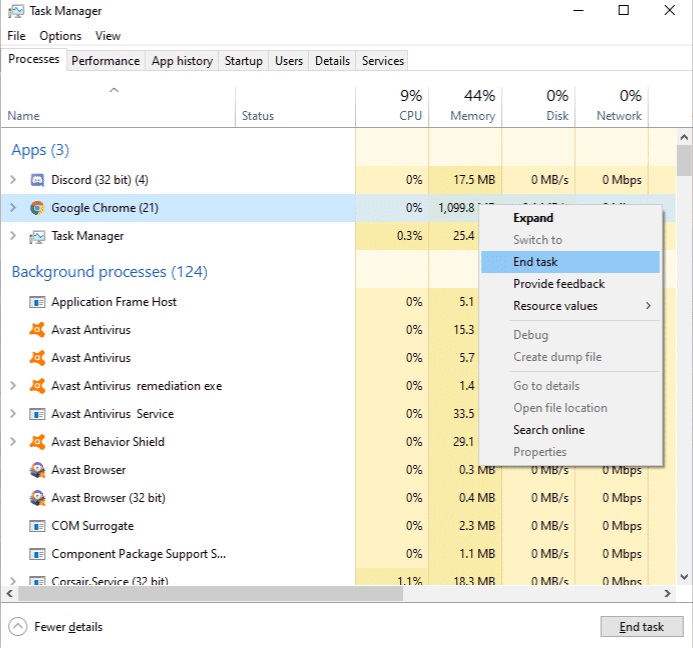Expand the Google Chrome (21) process group
Viewport: 693px width, 648px height.
click(x=13, y=207)
